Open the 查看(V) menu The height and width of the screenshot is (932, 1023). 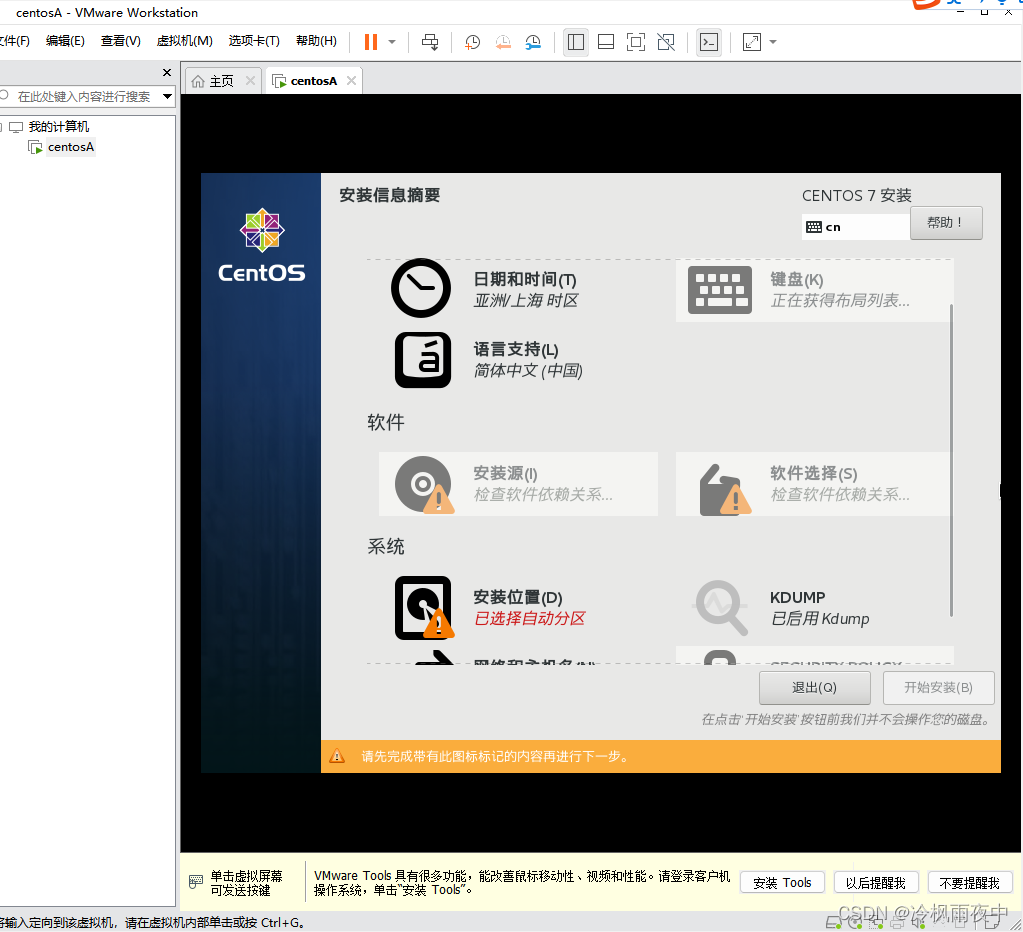pos(121,41)
